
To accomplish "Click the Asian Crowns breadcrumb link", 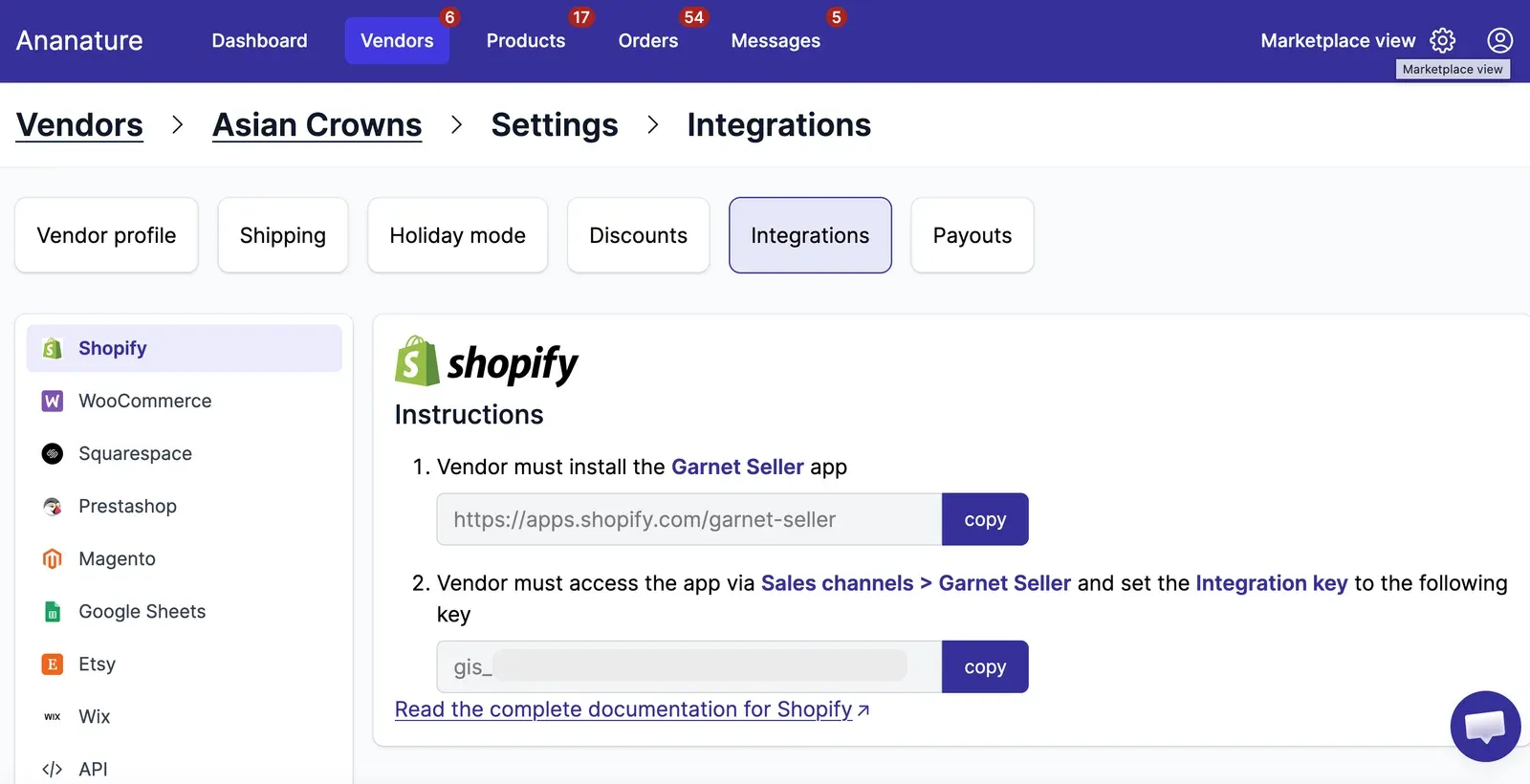I will 317,125.
